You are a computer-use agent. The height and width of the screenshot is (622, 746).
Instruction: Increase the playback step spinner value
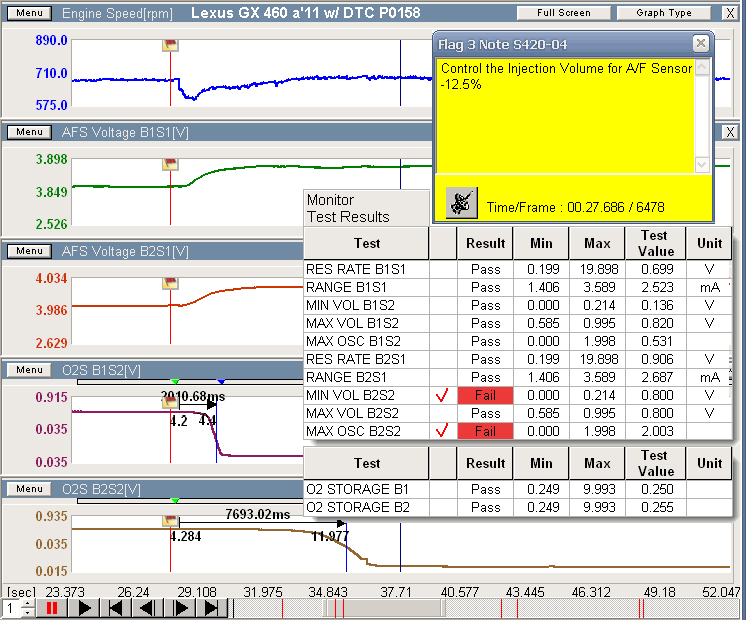(x=27, y=603)
